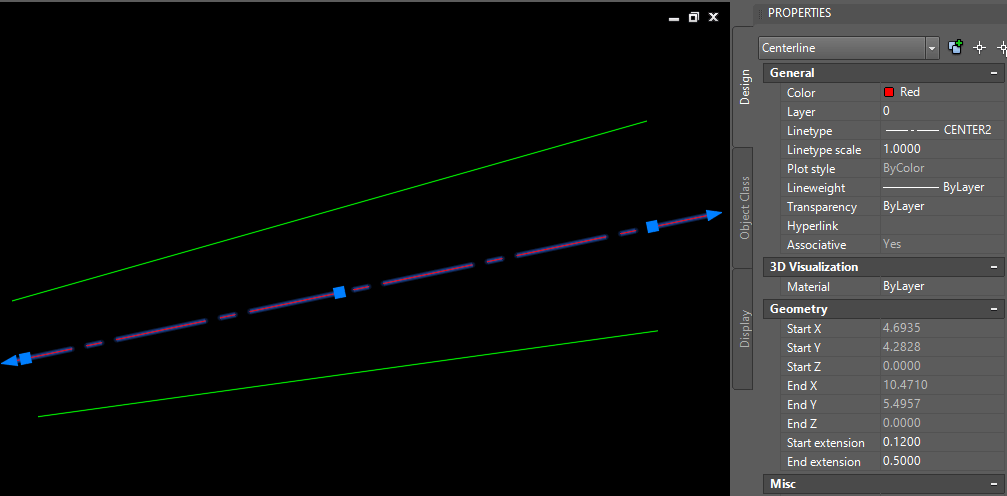The image size is (1007, 496).
Task: Select the End Y value 5.4957
Action: click(x=902, y=405)
